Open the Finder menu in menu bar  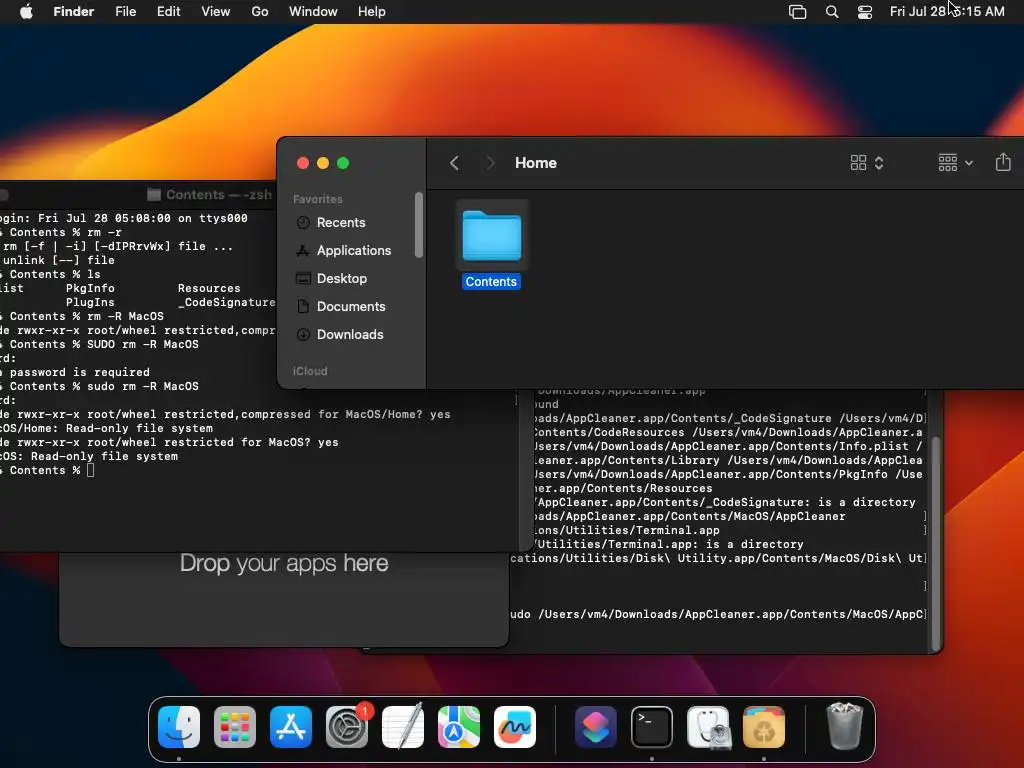[73, 12]
